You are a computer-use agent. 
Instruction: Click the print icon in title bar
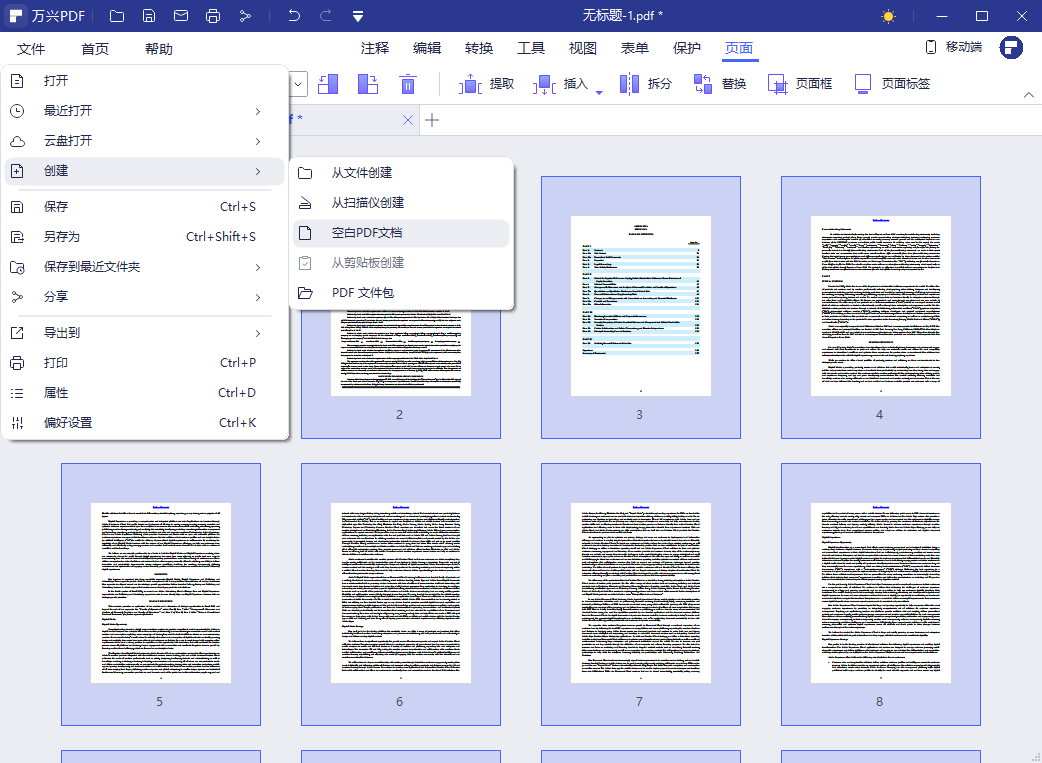(212, 16)
